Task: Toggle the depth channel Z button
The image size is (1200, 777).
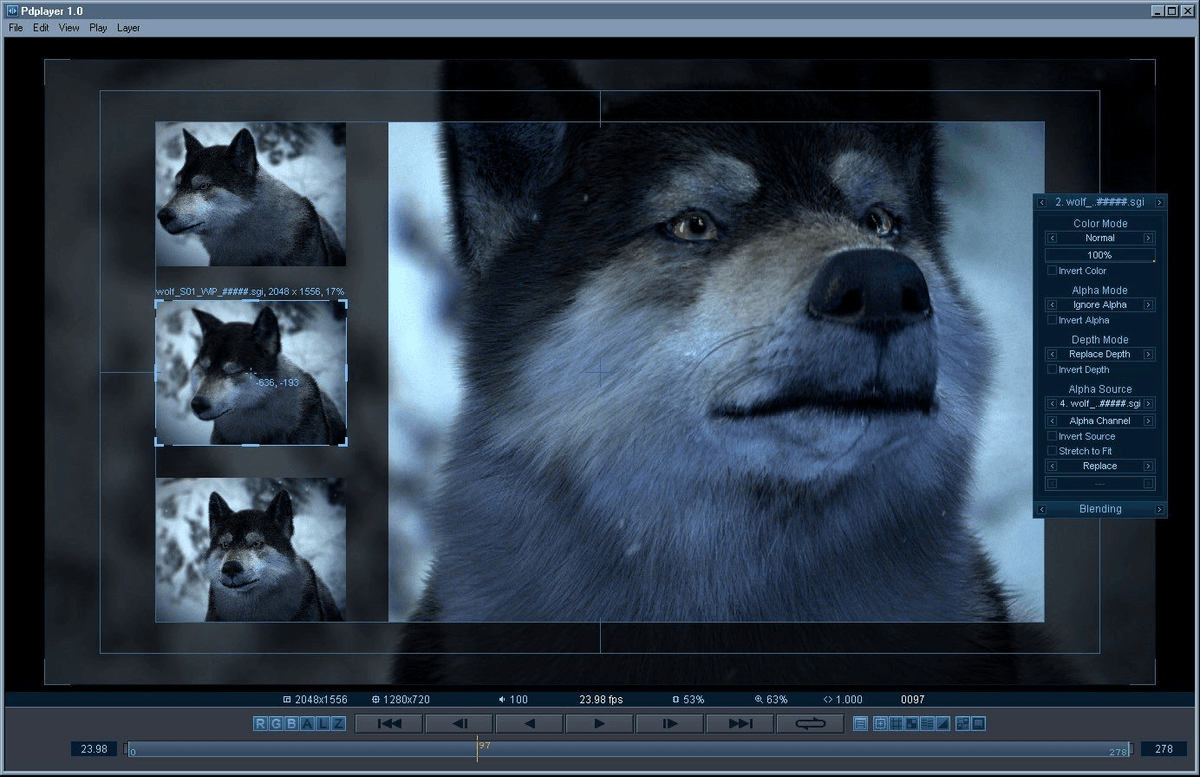Action: 338,724
